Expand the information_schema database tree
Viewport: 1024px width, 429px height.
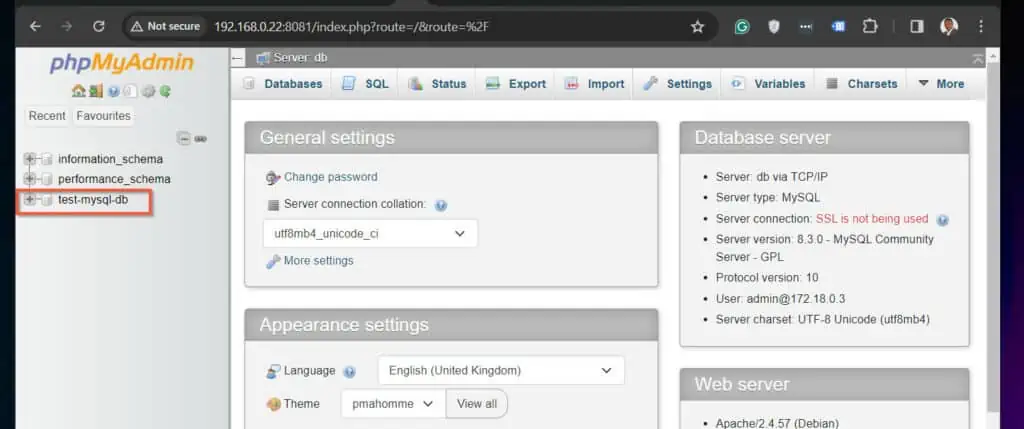[x=29, y=159]
